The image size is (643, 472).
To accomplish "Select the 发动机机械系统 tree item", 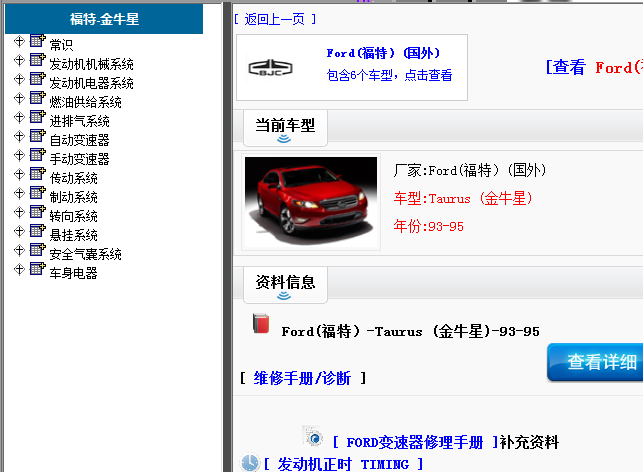I will 91,64.
